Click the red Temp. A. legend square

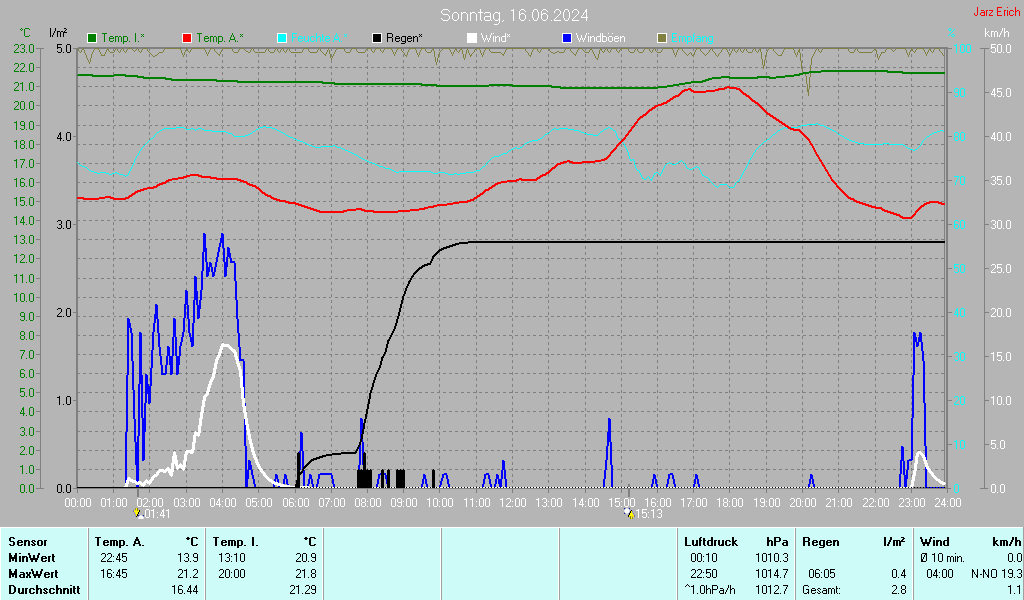(x=187, y=38)
